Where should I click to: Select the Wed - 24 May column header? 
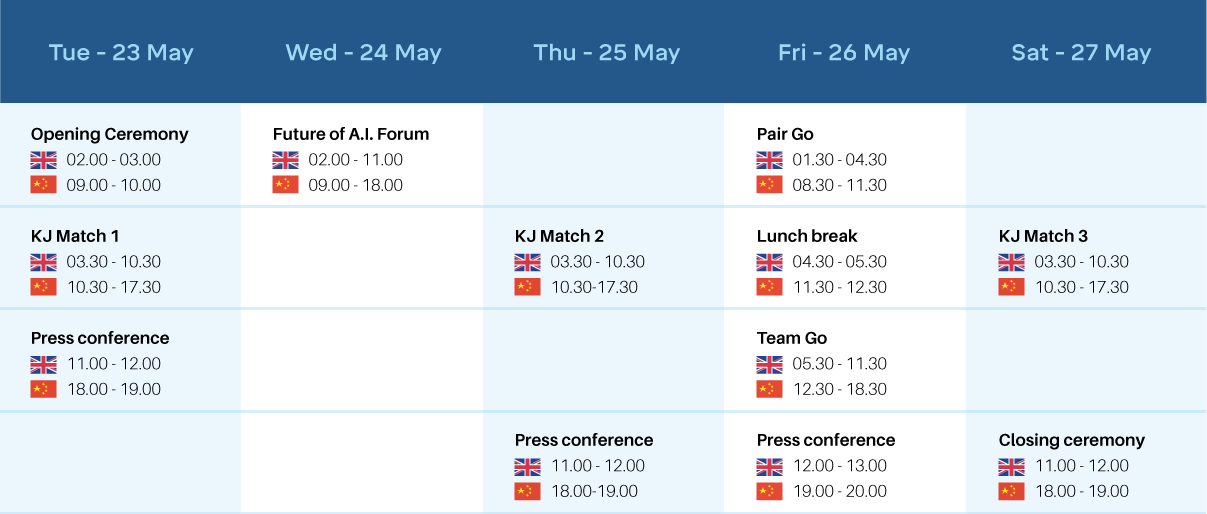point(363,53)
